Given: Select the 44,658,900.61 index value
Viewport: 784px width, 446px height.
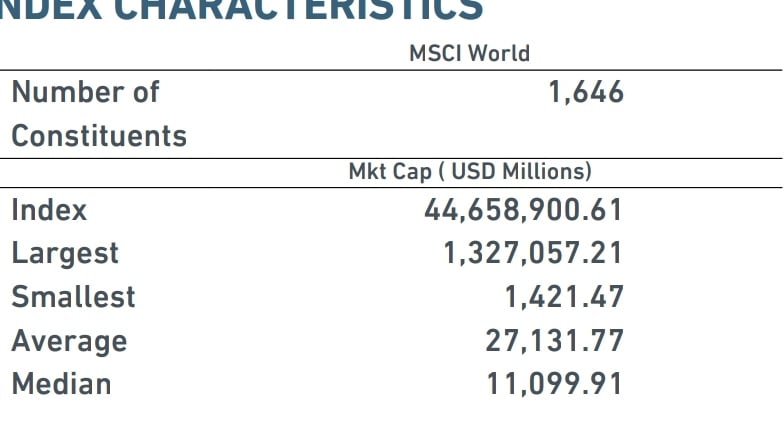Looking at the screenshot, I should [x=524, y=210].
